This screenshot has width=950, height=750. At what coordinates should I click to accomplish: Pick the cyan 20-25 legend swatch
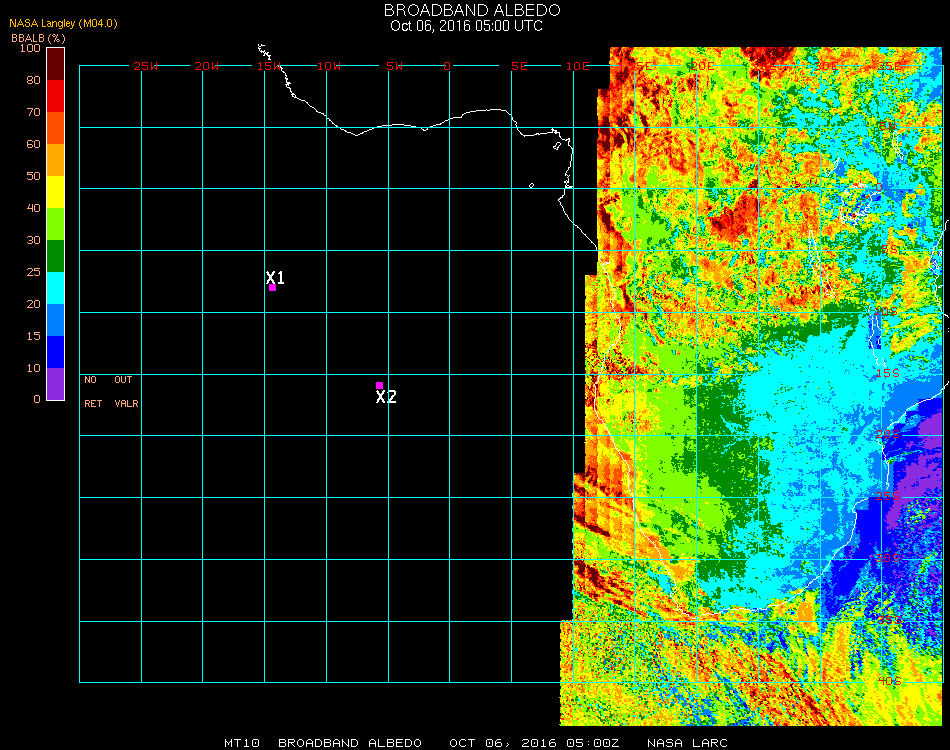[55, 288]
